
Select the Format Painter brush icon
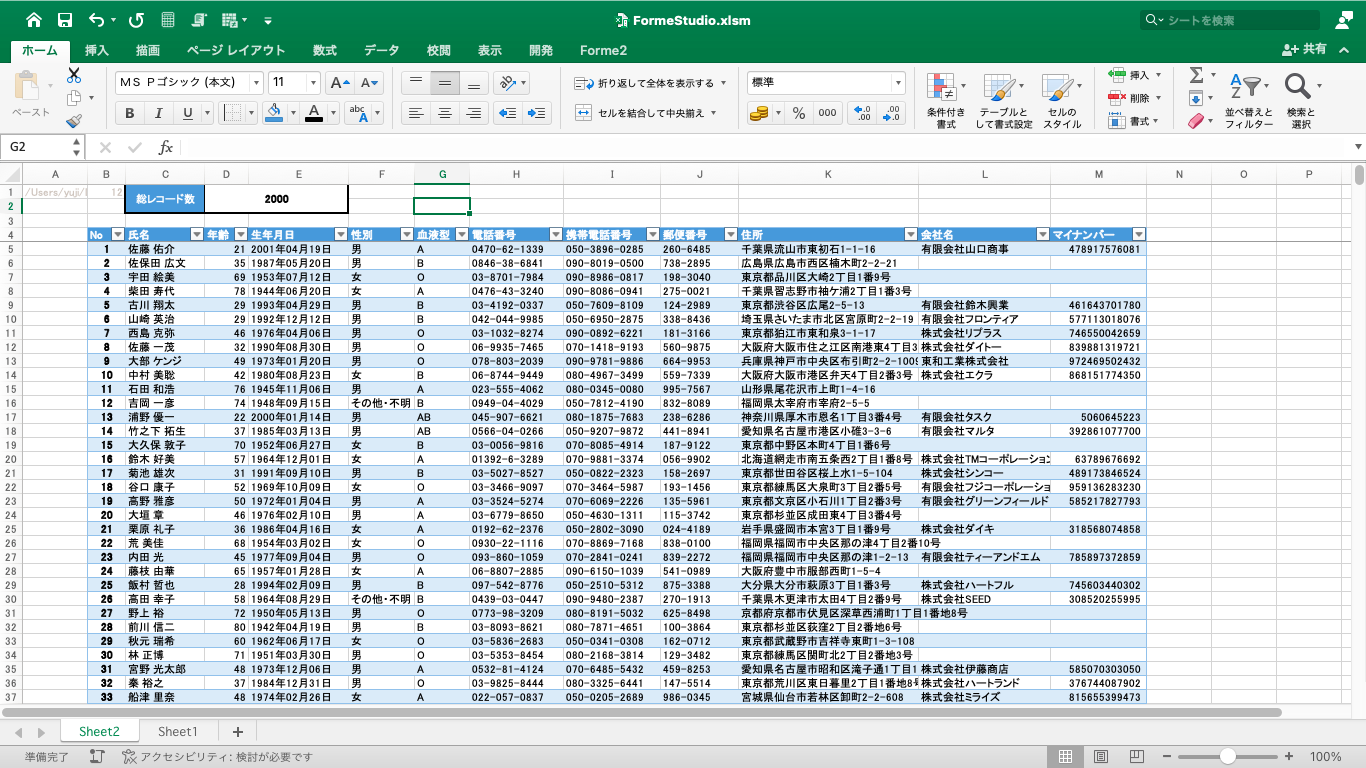click(74, 121)
